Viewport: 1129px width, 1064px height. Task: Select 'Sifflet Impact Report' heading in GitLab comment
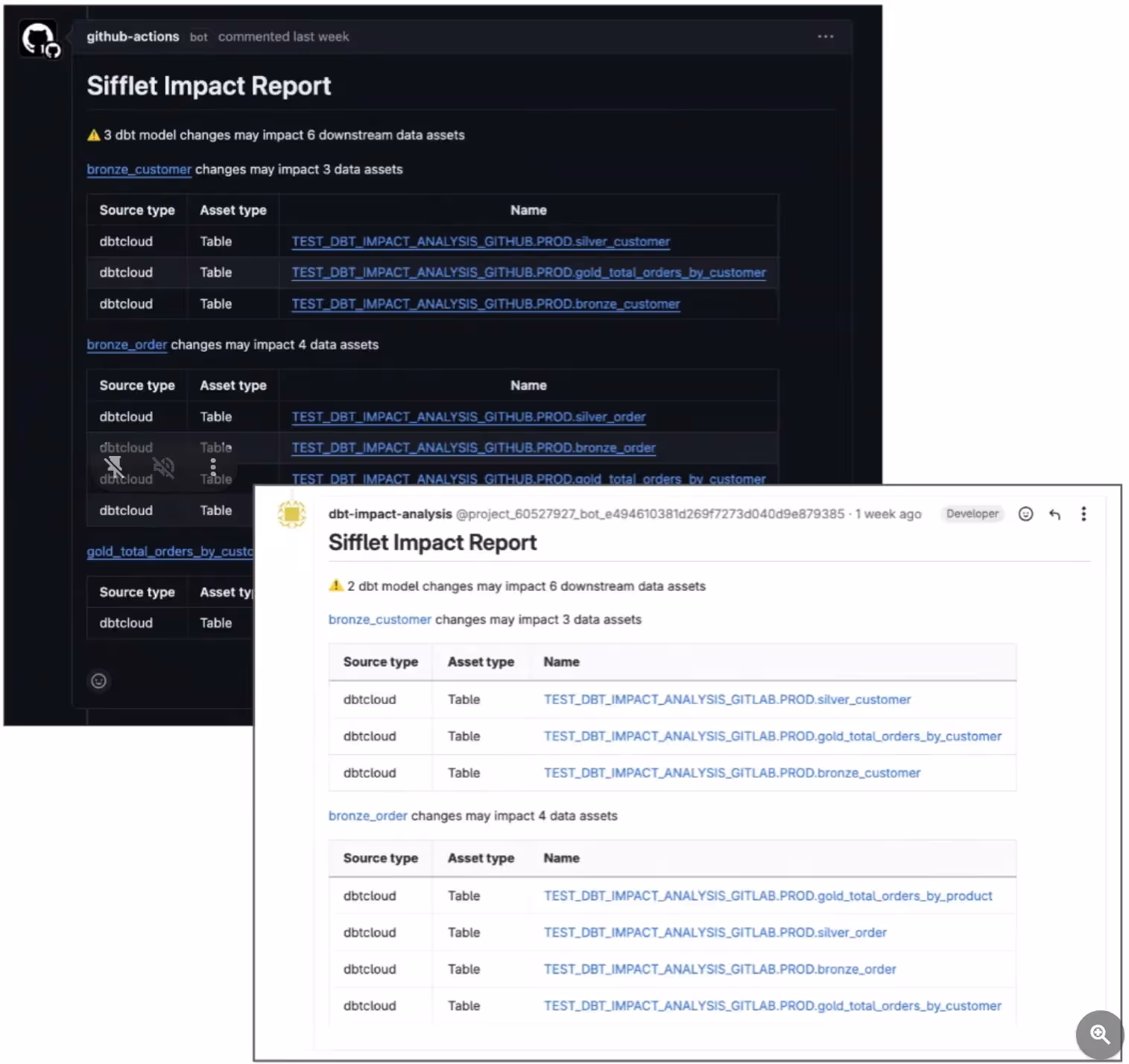(x=432, y=542)
